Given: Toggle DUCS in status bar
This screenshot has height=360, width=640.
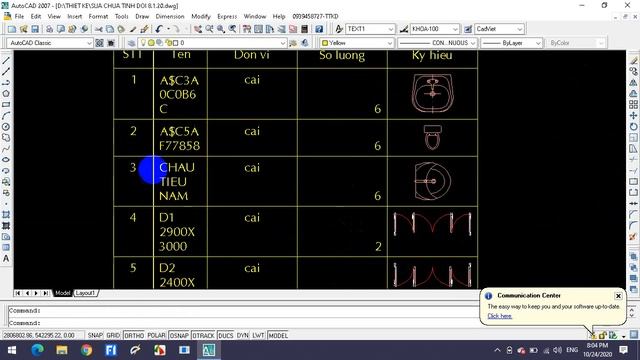Looking at the screenshot, I should click(x=225, y=336).
